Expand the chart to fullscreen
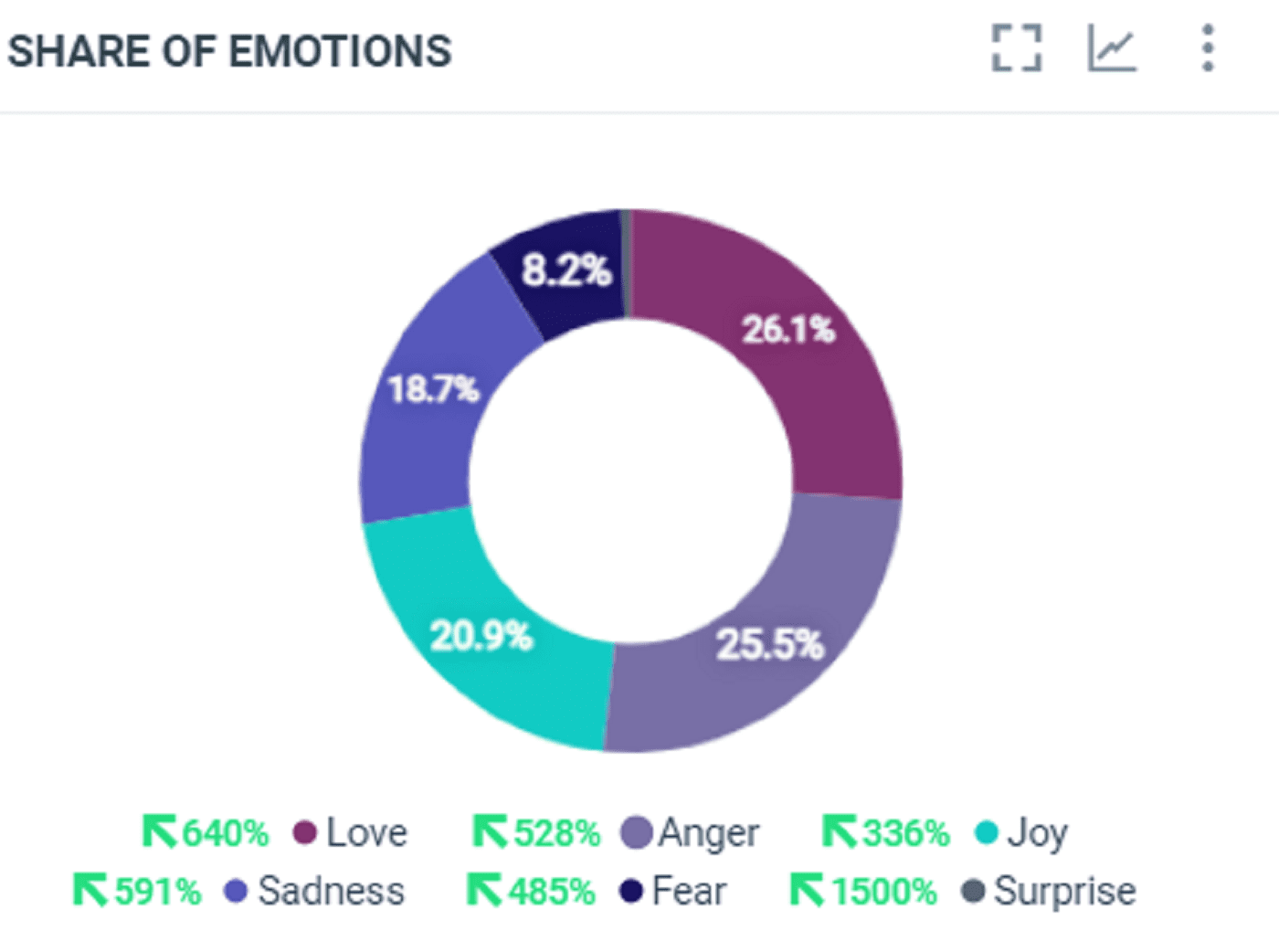 pyautogui.click(x=1016, y=48)
